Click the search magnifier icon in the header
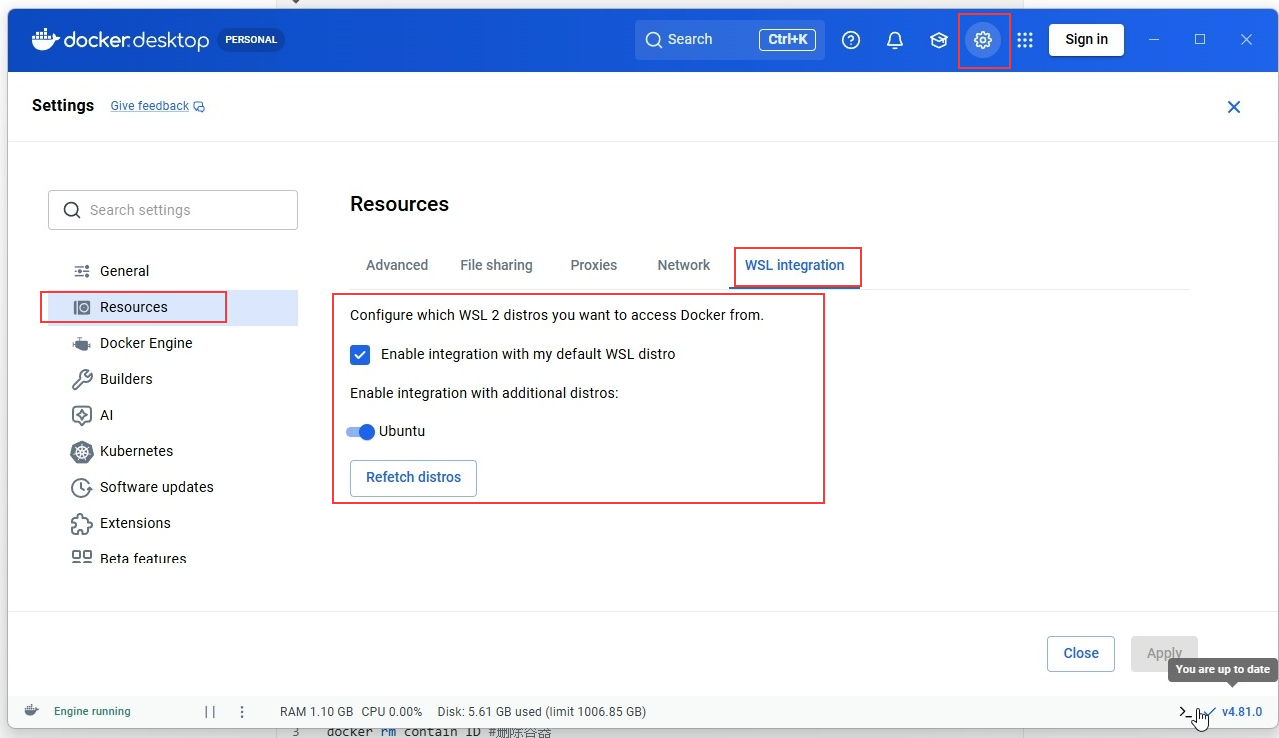This screenshot has height=738, width=1279. (654, 40)
